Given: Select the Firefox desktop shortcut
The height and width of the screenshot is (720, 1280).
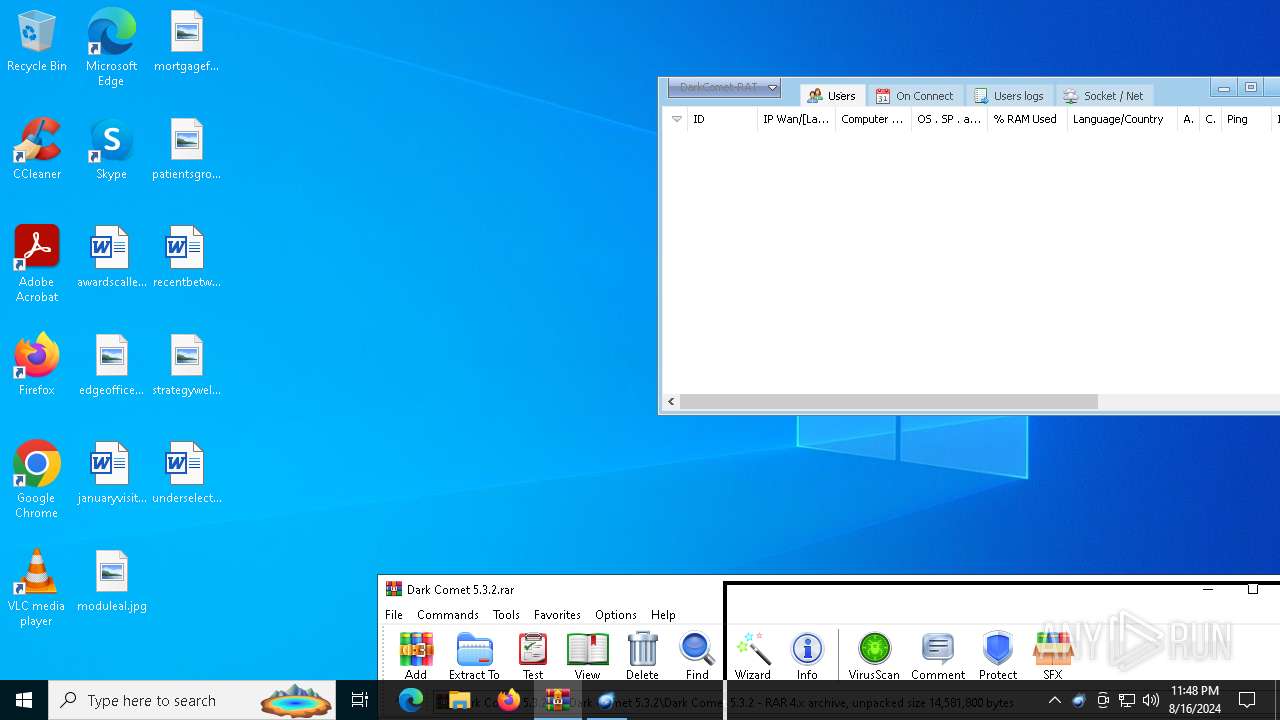Looking at the screenshot, I should [37, 365].
